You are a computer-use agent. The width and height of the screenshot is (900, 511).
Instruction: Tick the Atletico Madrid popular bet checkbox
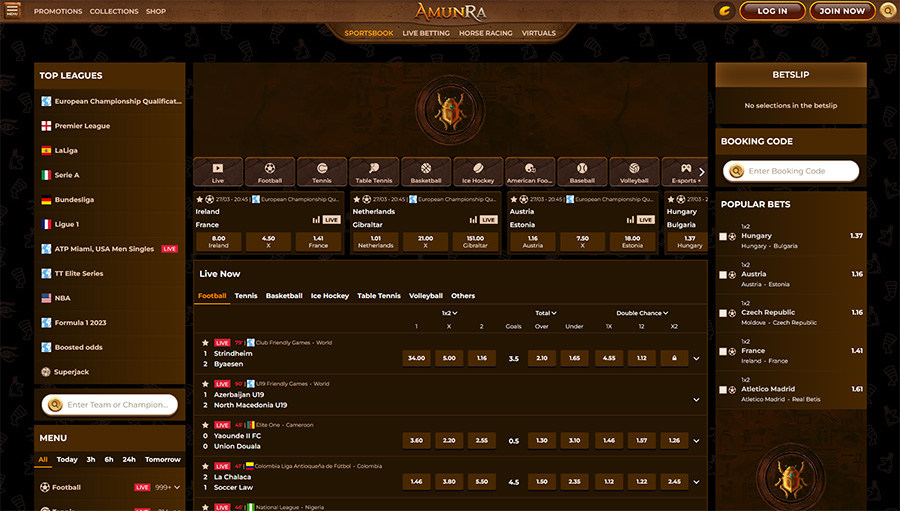coord(723,390)
